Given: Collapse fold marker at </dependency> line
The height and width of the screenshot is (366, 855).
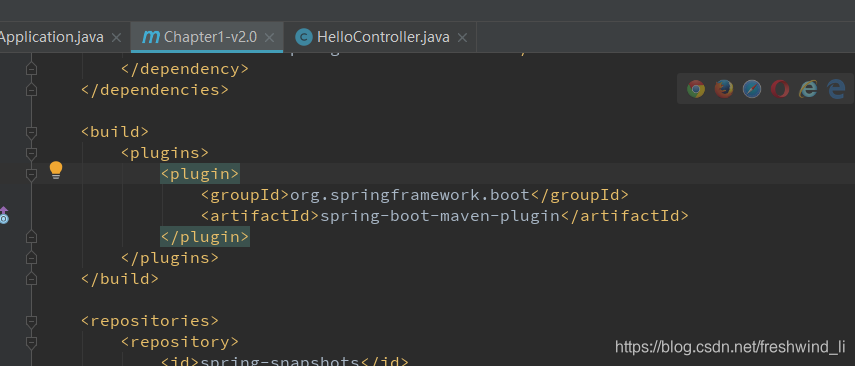Looking at the screenshot, I should point(32,69).
